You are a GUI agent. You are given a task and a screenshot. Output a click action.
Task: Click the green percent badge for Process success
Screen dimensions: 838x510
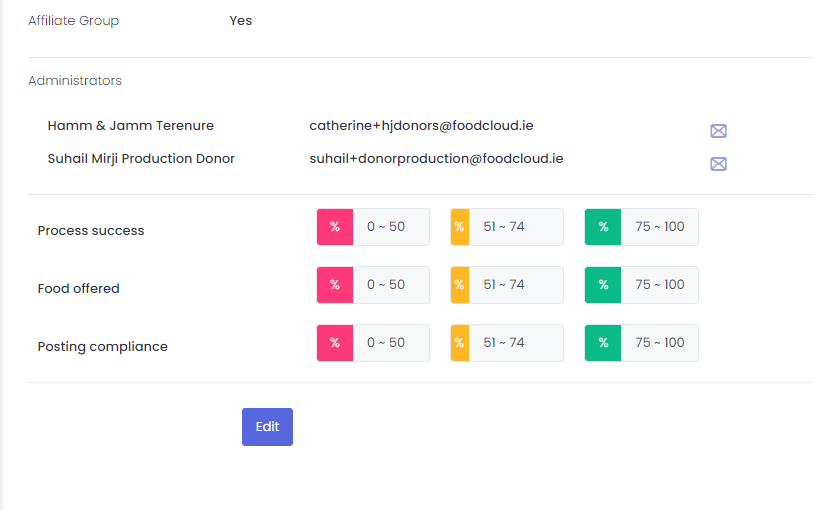click(603, 227)
